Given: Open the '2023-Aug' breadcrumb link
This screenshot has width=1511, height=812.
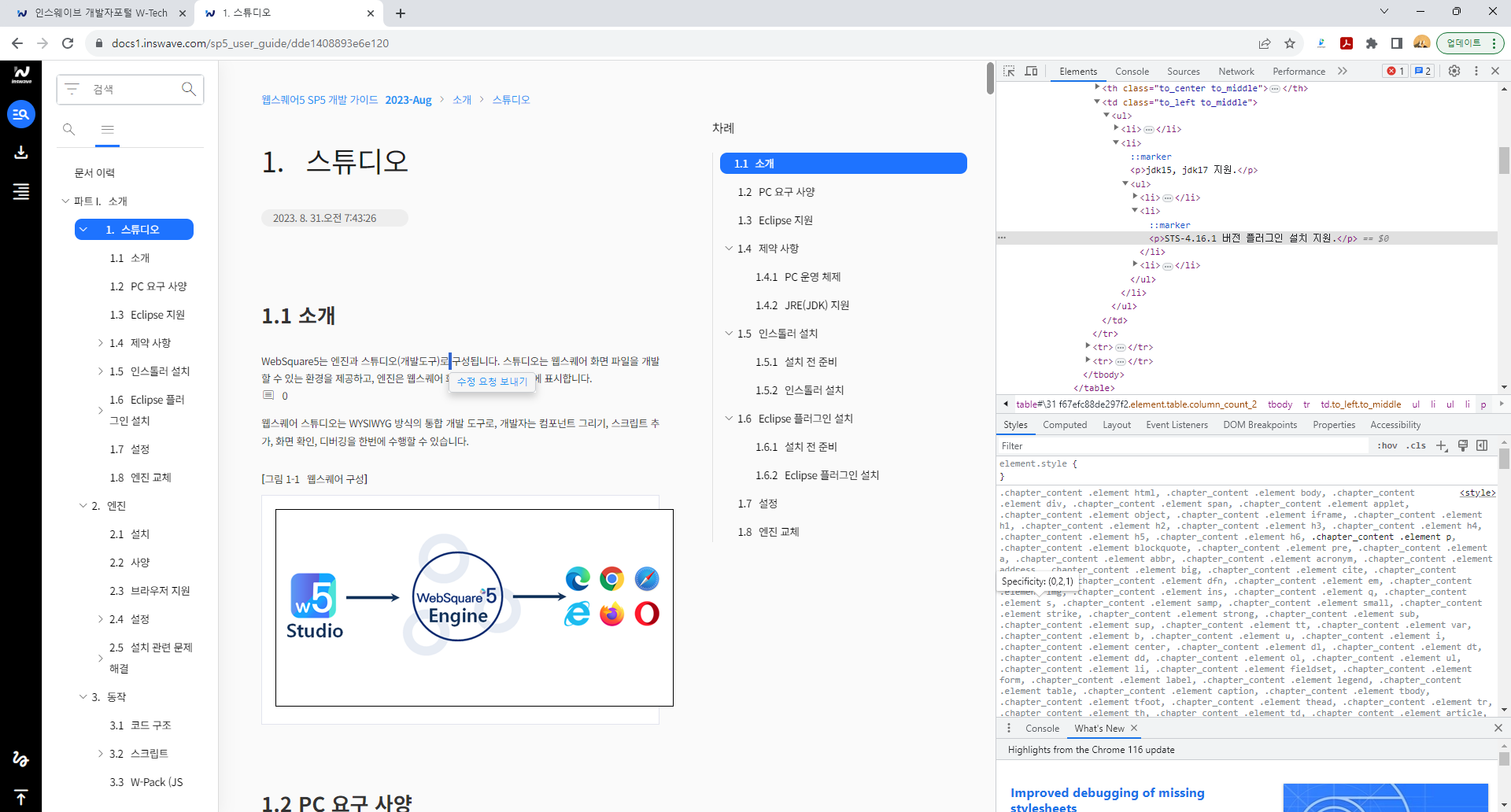Looking at the screenshot, I should coord(408,100).
